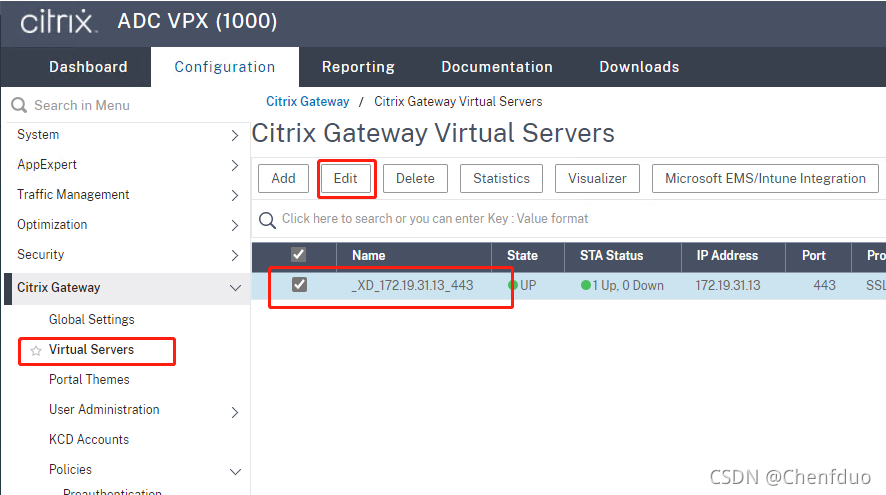Click the 443 port cell

tap(824, 285)
